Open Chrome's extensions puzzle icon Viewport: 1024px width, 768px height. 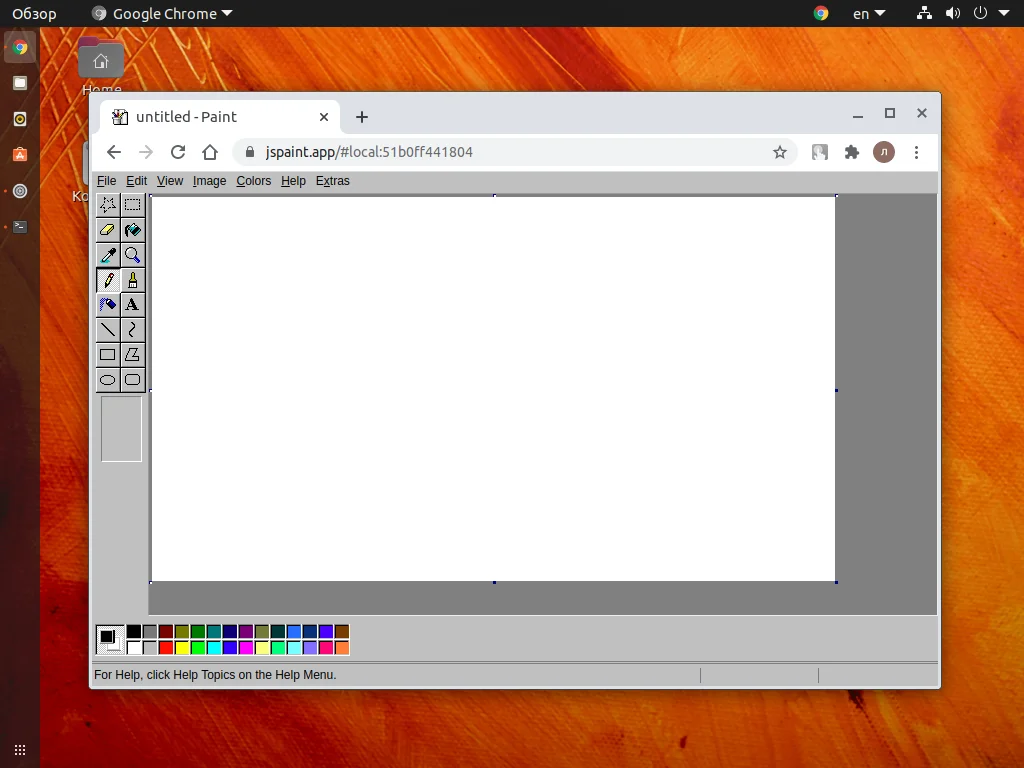click(852, 152)
